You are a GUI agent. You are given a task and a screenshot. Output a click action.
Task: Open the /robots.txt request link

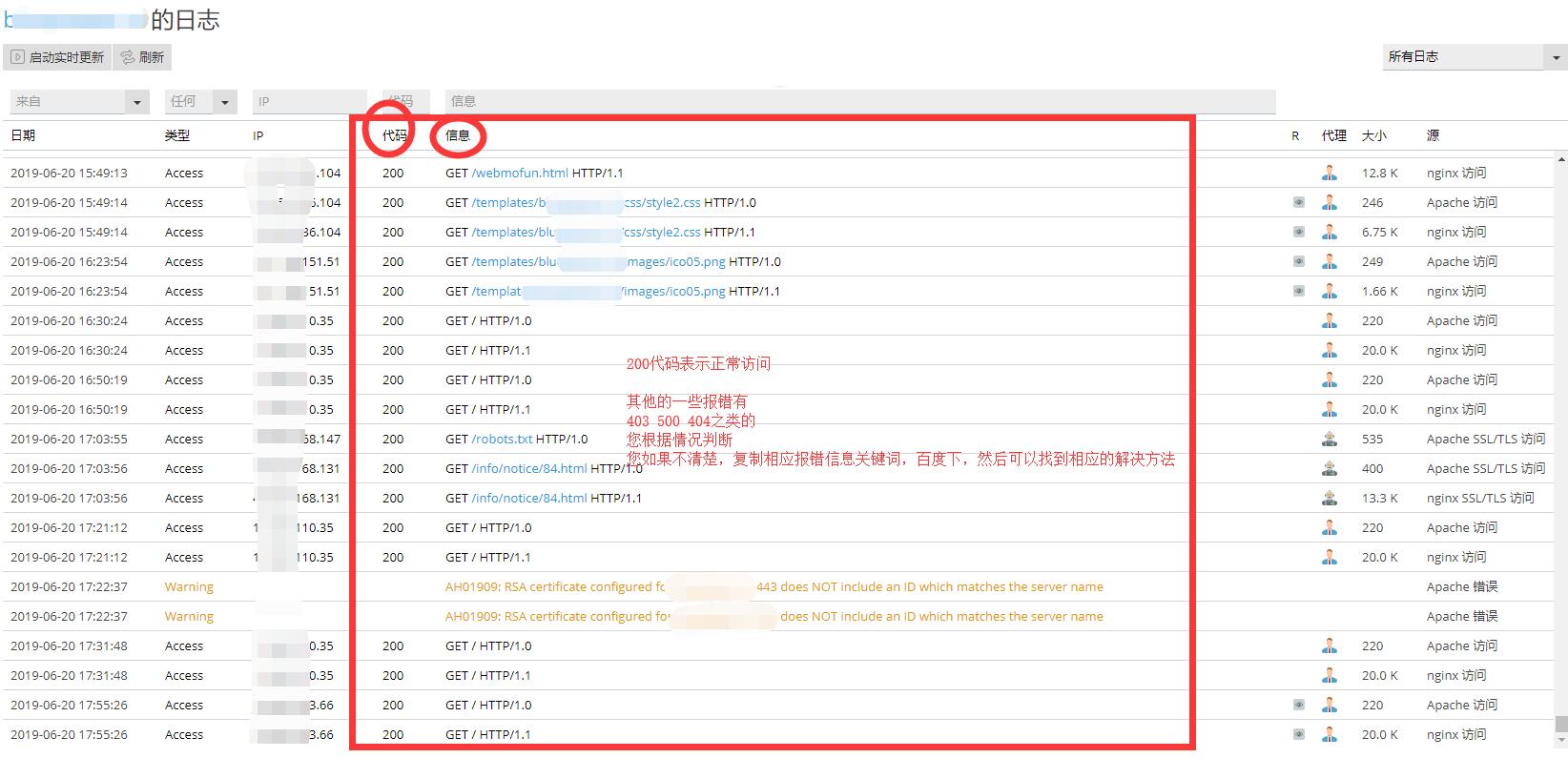click(x=502, y=439)
